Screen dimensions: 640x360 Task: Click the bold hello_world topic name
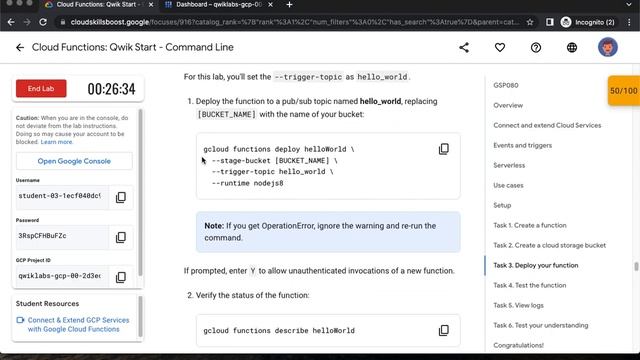[380, 101]
